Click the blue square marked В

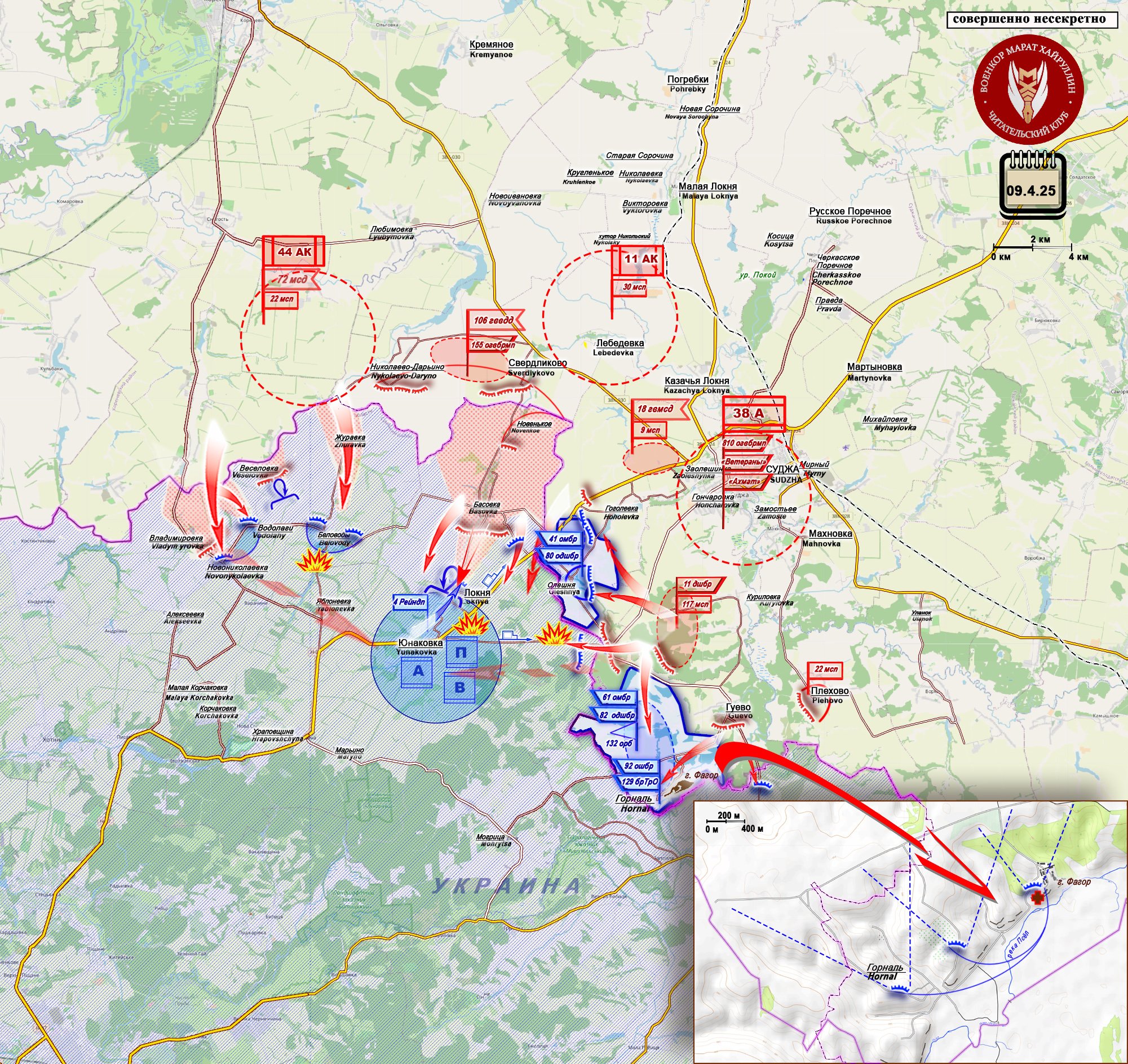[459, 688]
